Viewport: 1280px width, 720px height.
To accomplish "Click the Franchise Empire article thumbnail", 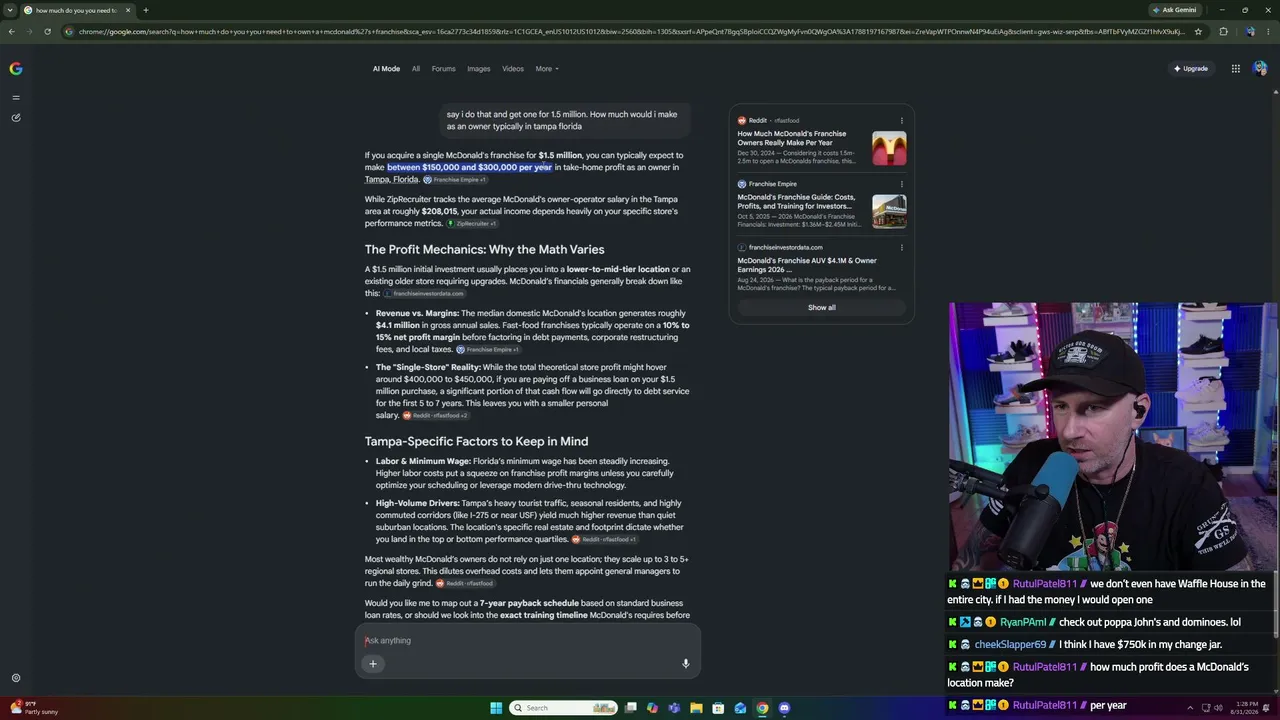I will point(889,212).
